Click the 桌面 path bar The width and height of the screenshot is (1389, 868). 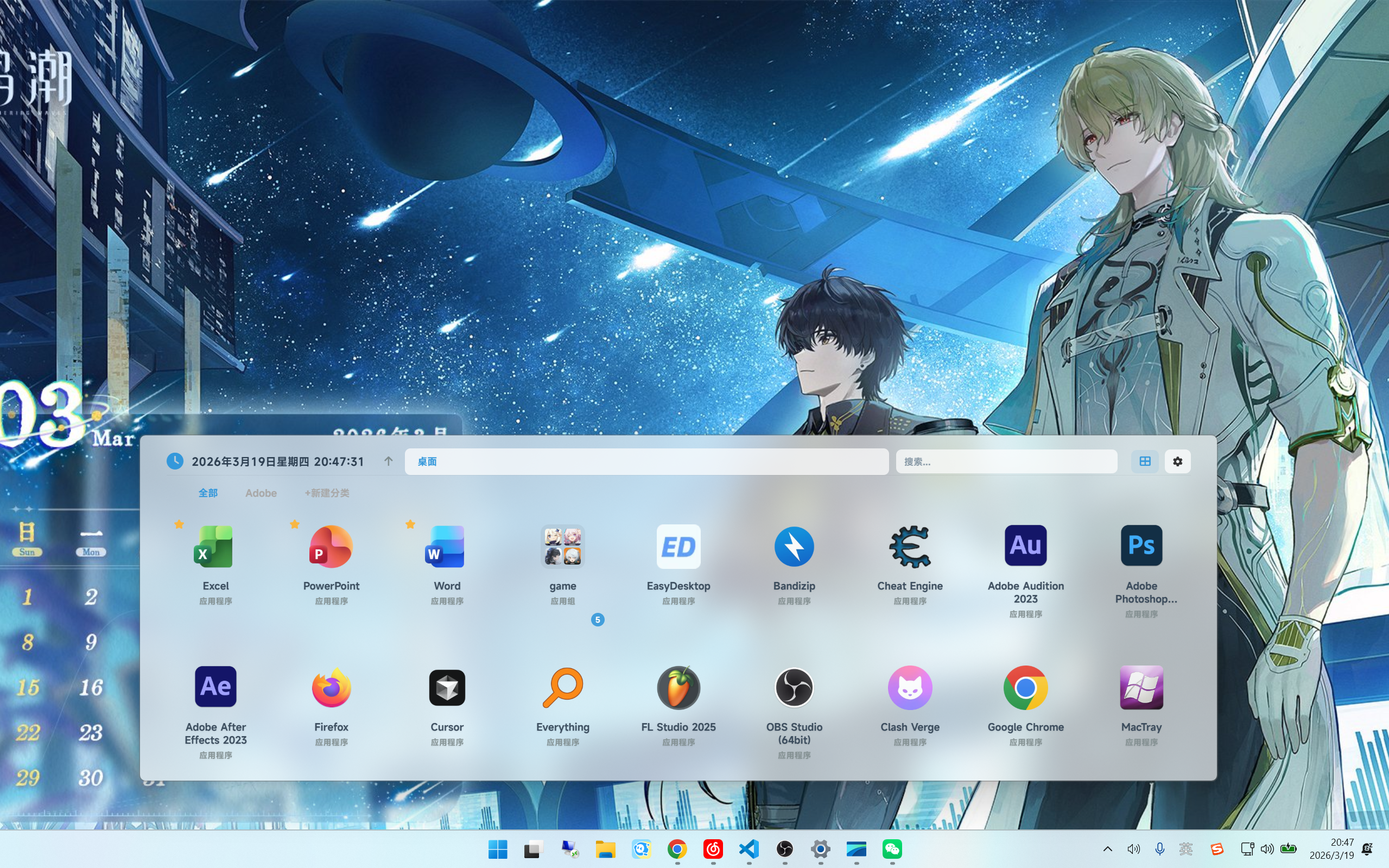coord(646,461)
